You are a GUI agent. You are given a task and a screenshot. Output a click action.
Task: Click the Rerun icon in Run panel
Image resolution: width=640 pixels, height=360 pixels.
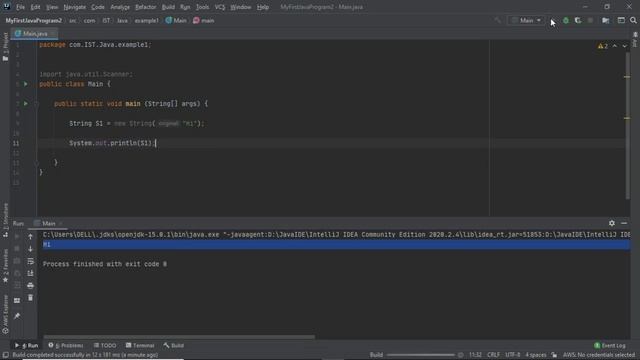click(17, 236)
